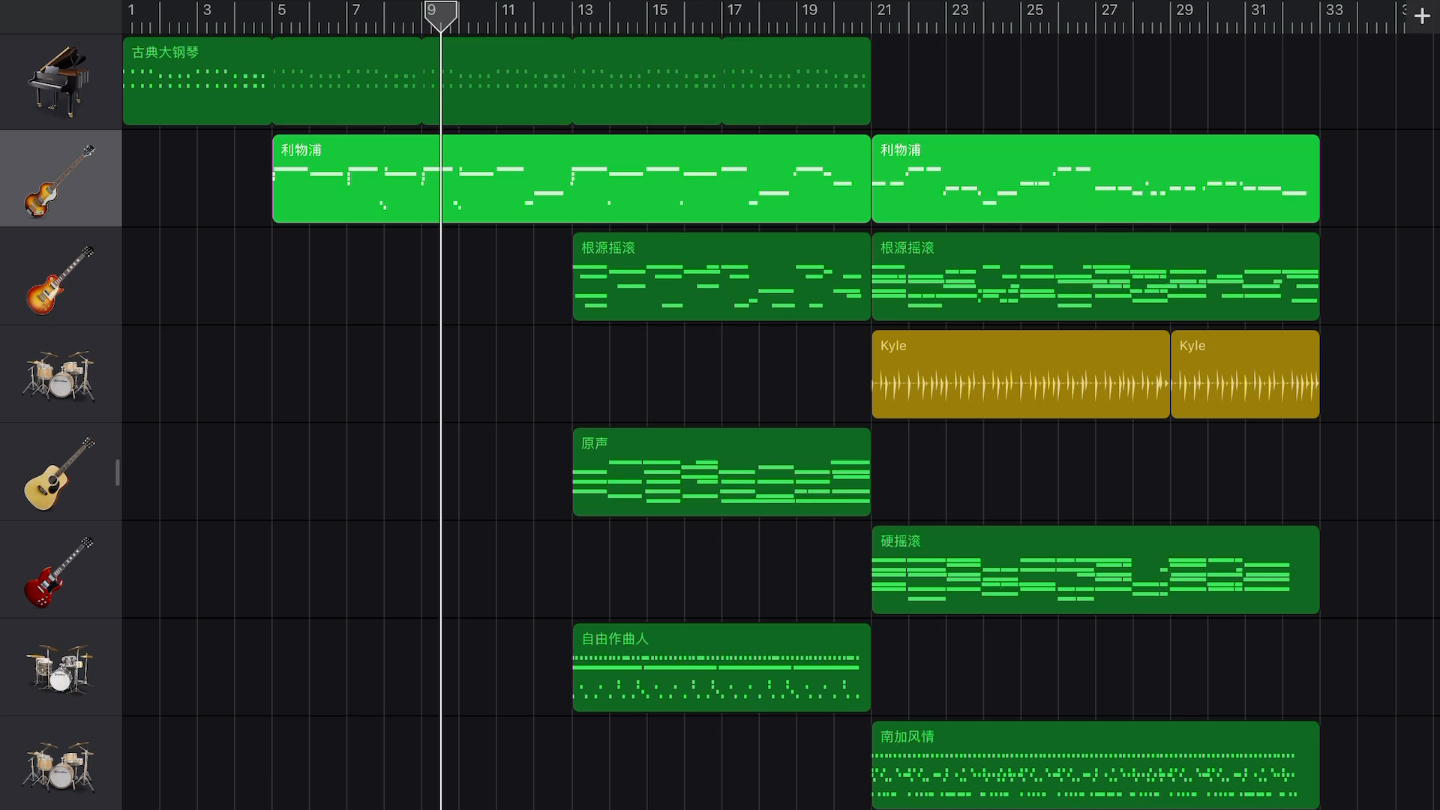The height and width of the screenshot is (810, 1440).
Task: Select drum kit icon of 南加风情 track
Action: [60, 766]
